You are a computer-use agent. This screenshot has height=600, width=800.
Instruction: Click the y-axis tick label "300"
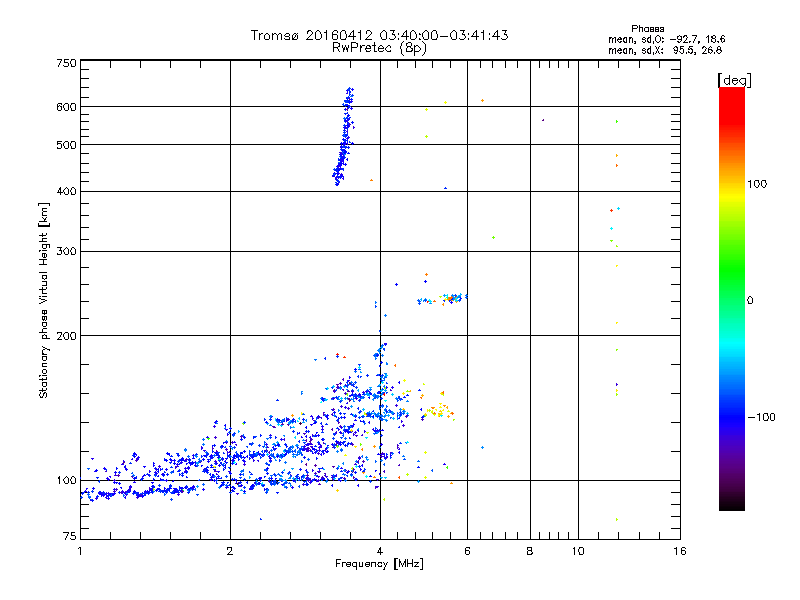[x=66, y=251]
